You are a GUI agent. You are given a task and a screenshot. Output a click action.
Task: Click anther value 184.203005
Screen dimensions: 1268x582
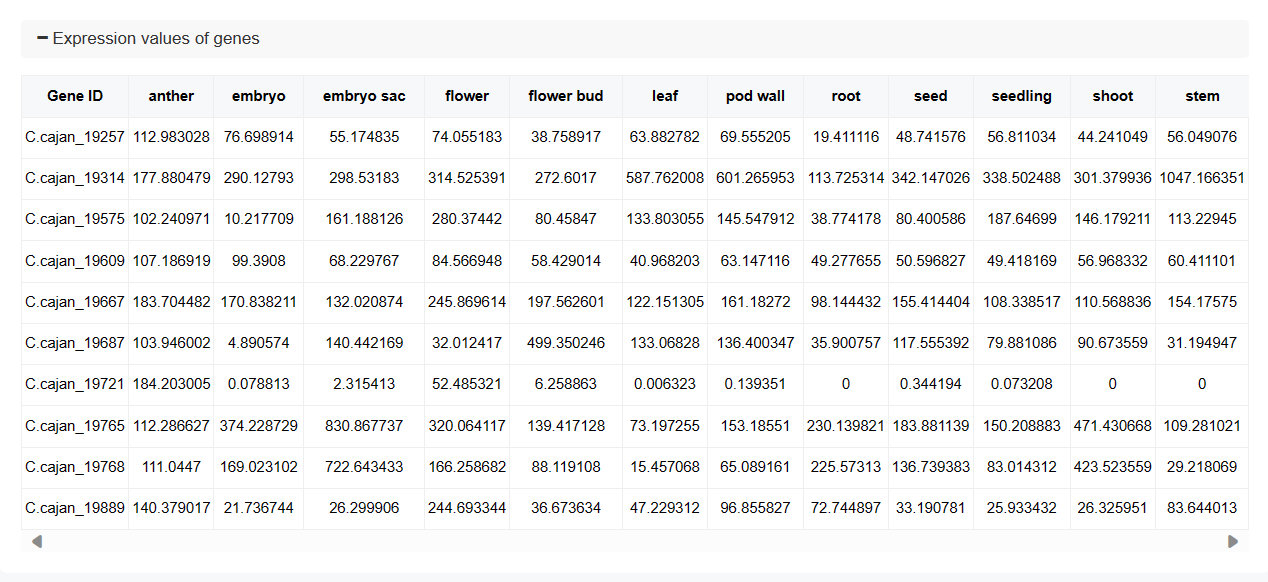[x=171, y=384]
